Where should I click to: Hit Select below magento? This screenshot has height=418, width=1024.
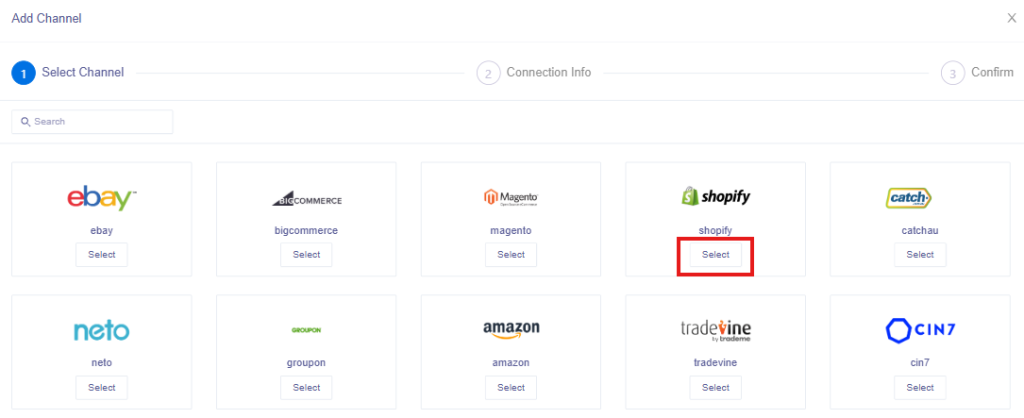pos(511,255)
